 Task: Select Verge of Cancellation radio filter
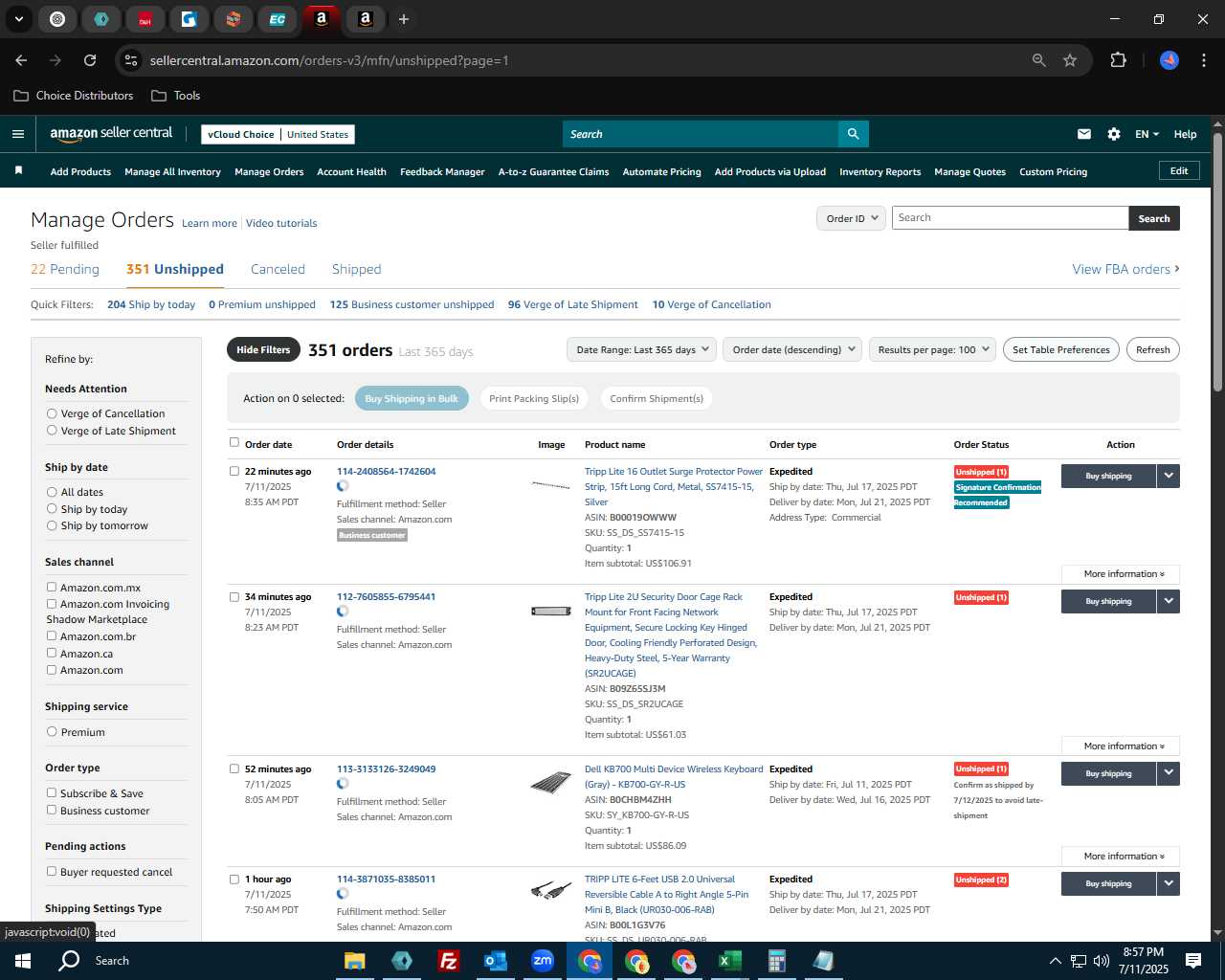click(52, 413)
